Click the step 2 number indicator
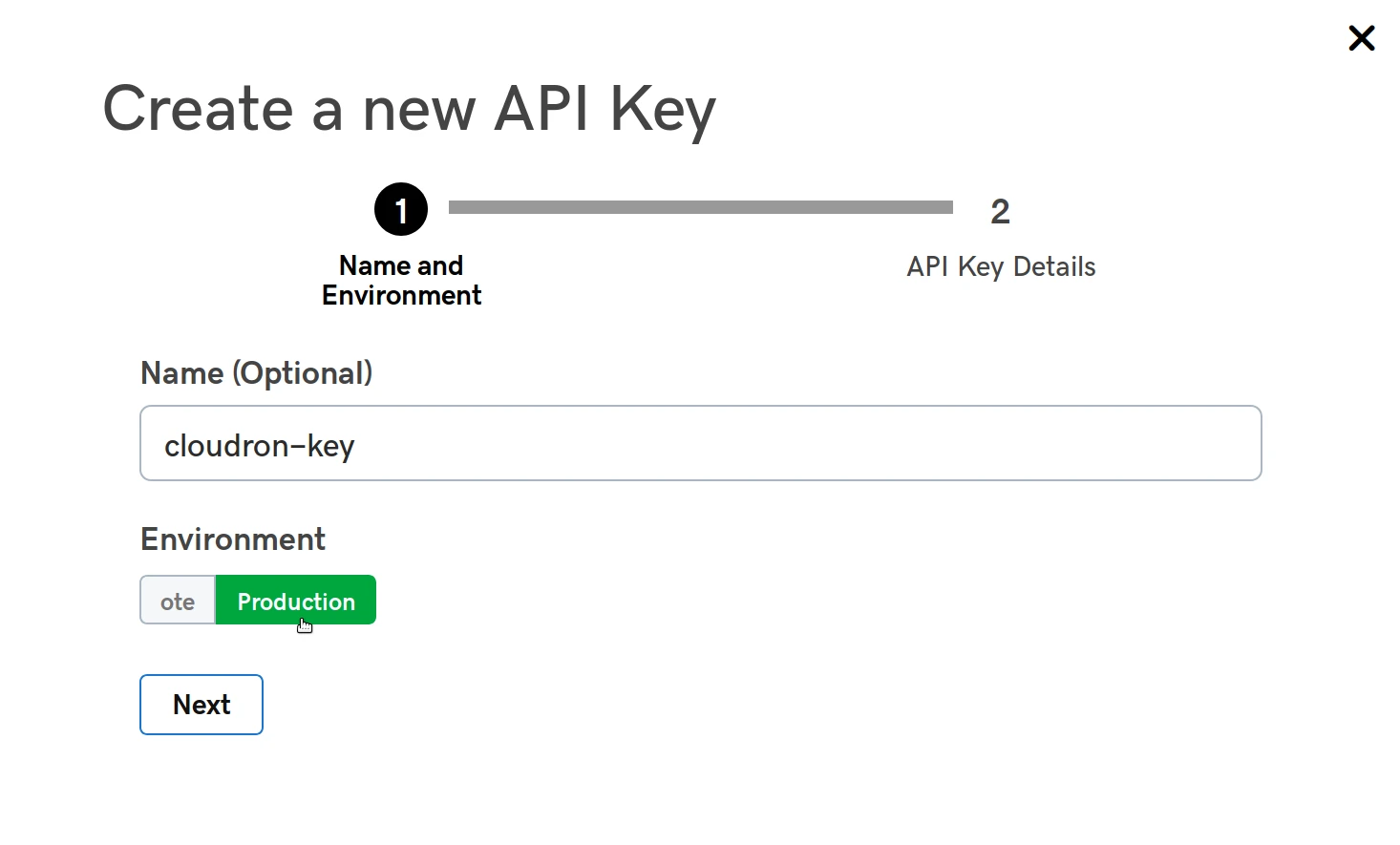1400x845 pixels. point(1000,211)
